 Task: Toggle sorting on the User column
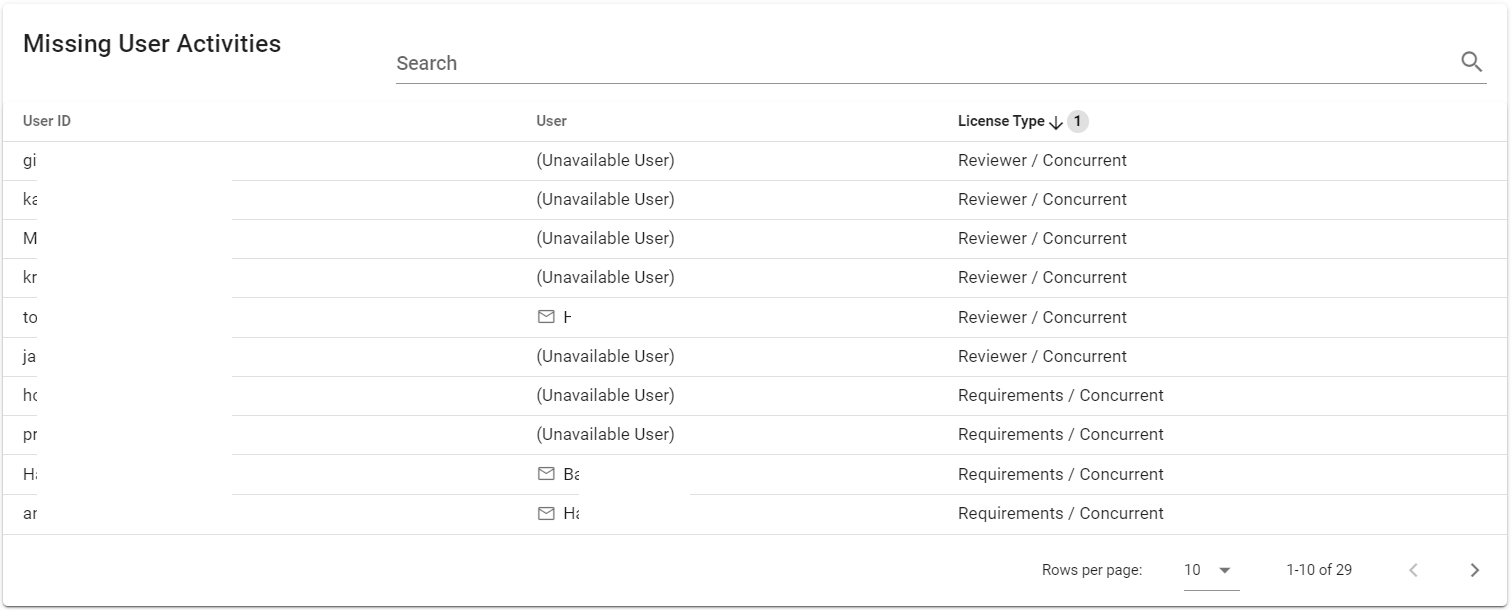click(551, 120)
